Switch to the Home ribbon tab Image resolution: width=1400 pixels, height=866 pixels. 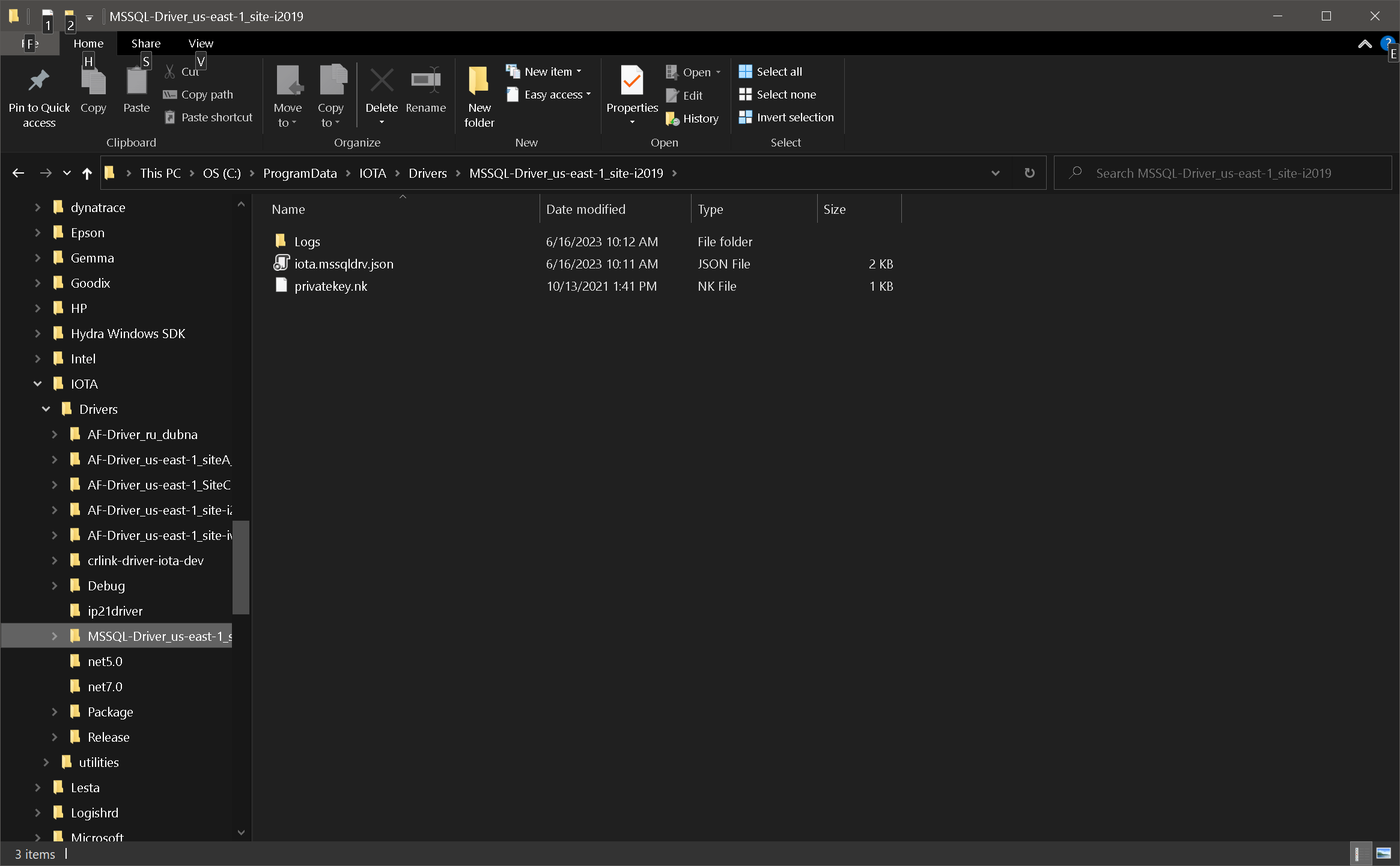88,43
